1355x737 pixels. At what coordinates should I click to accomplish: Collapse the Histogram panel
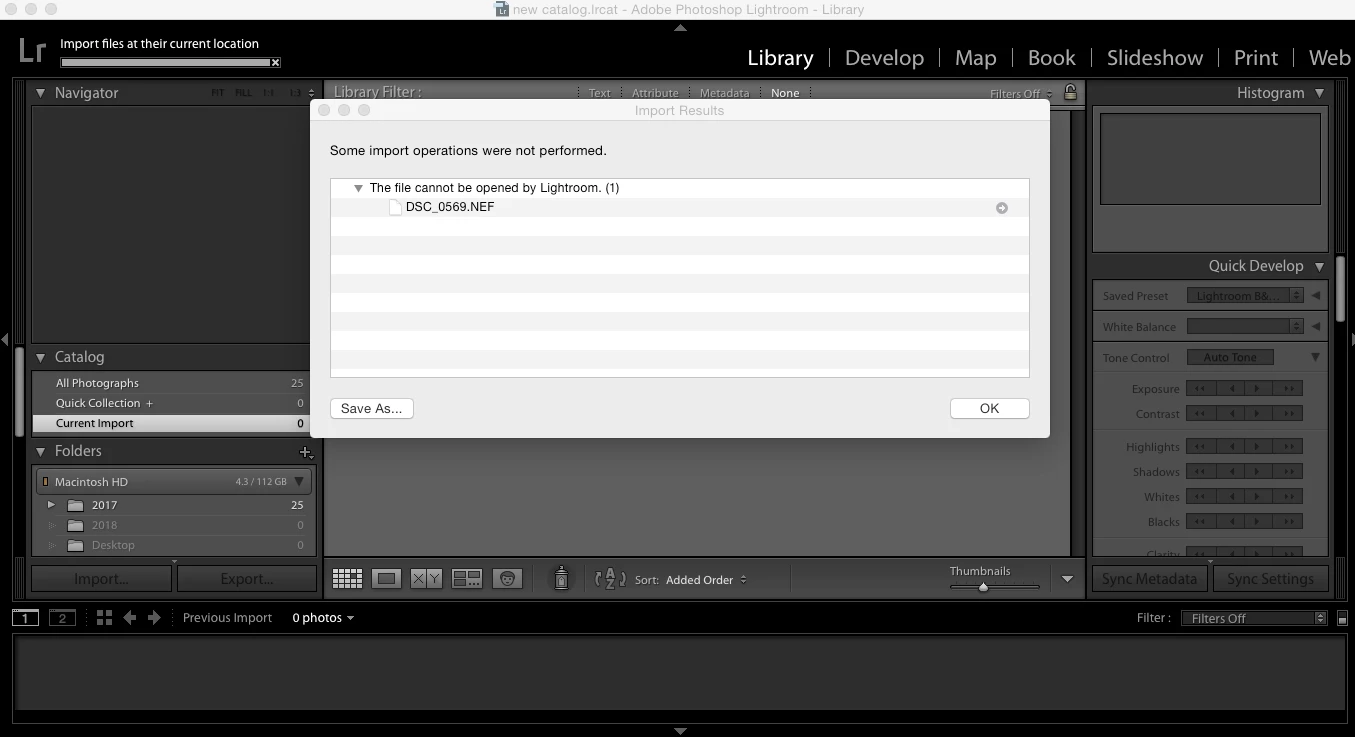tap(1319, 93)
